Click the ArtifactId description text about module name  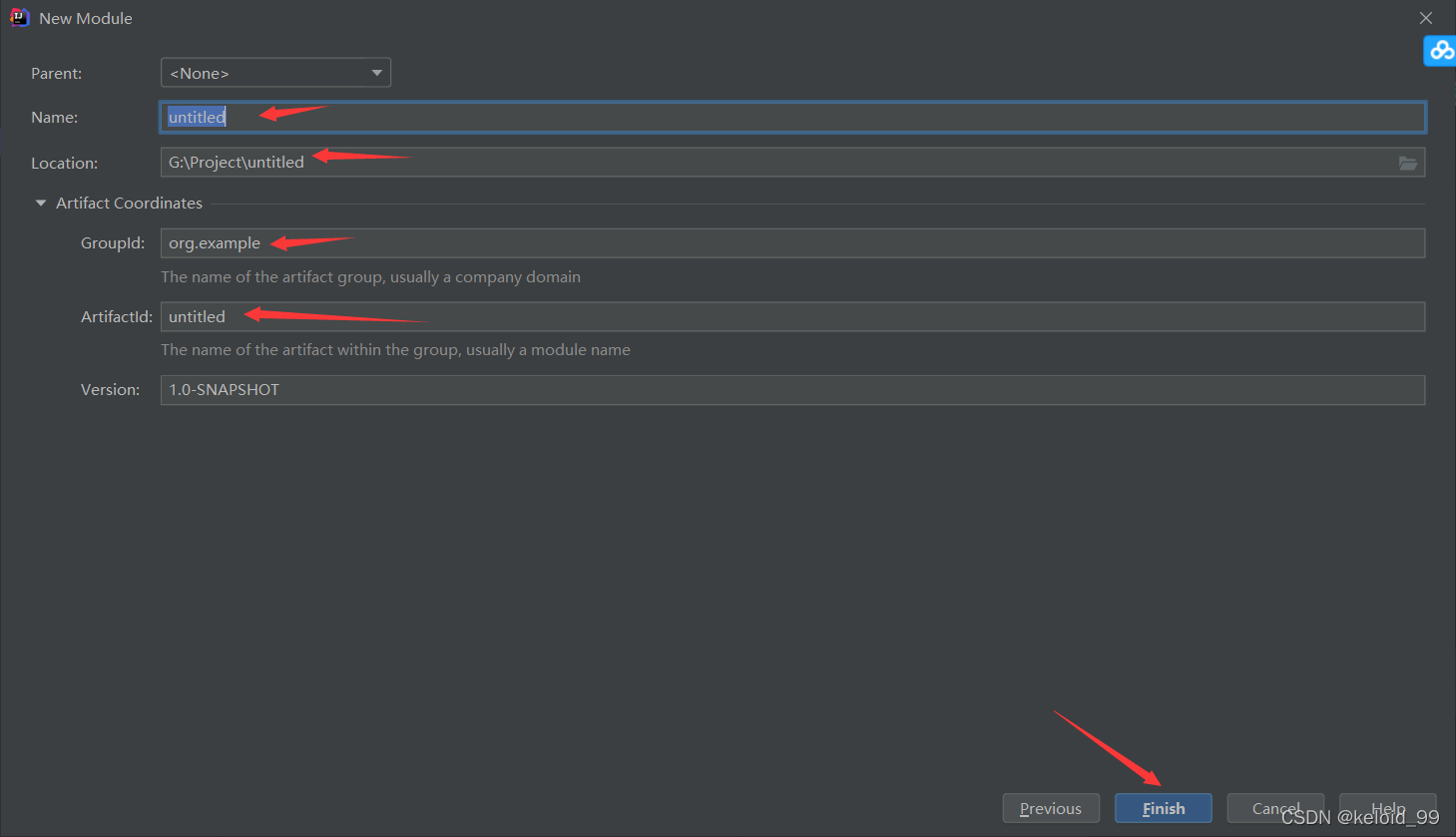(395, 349)
